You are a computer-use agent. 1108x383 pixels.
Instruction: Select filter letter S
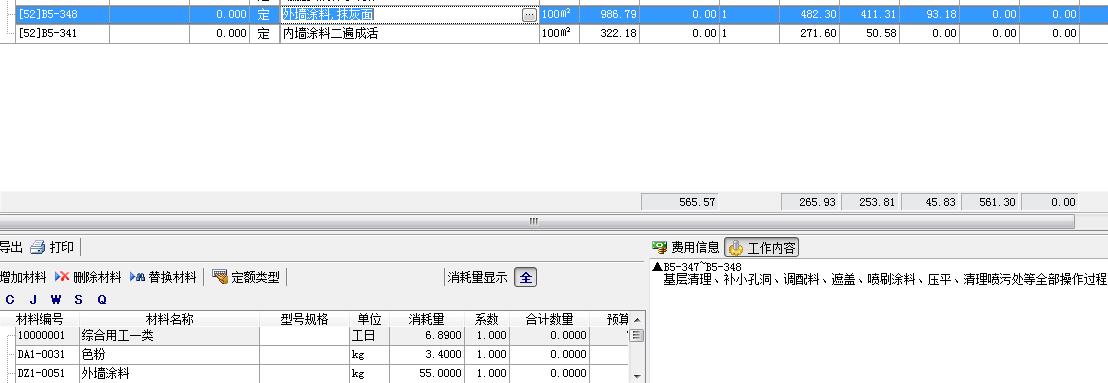pos(78,300)
